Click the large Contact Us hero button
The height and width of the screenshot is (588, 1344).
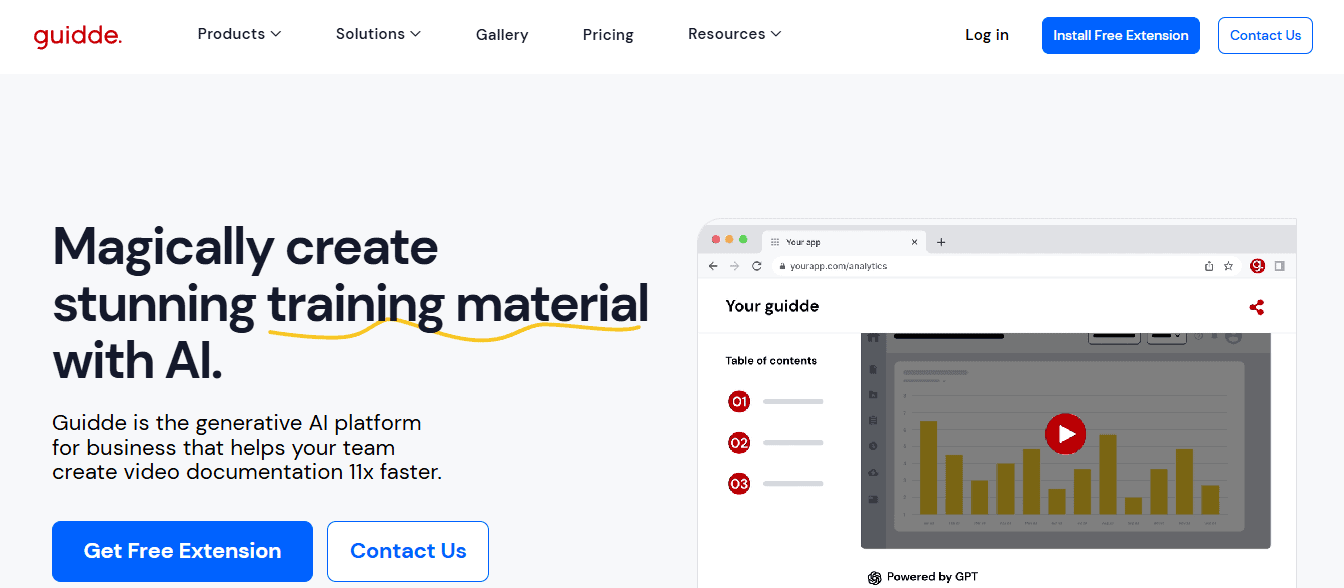click(x=408, y=551)
